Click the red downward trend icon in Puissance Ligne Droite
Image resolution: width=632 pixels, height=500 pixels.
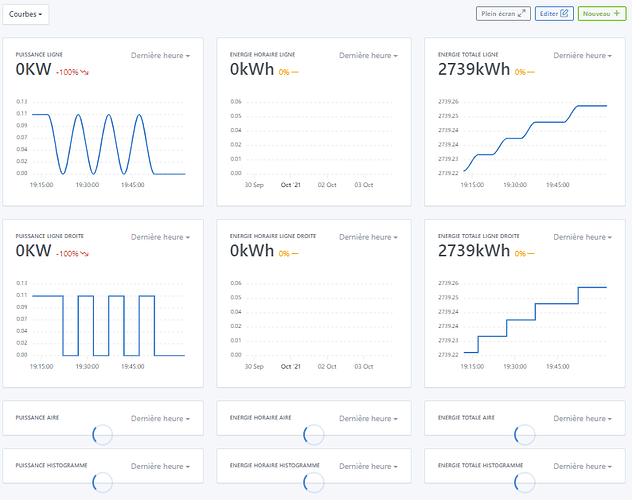point(84,254)
